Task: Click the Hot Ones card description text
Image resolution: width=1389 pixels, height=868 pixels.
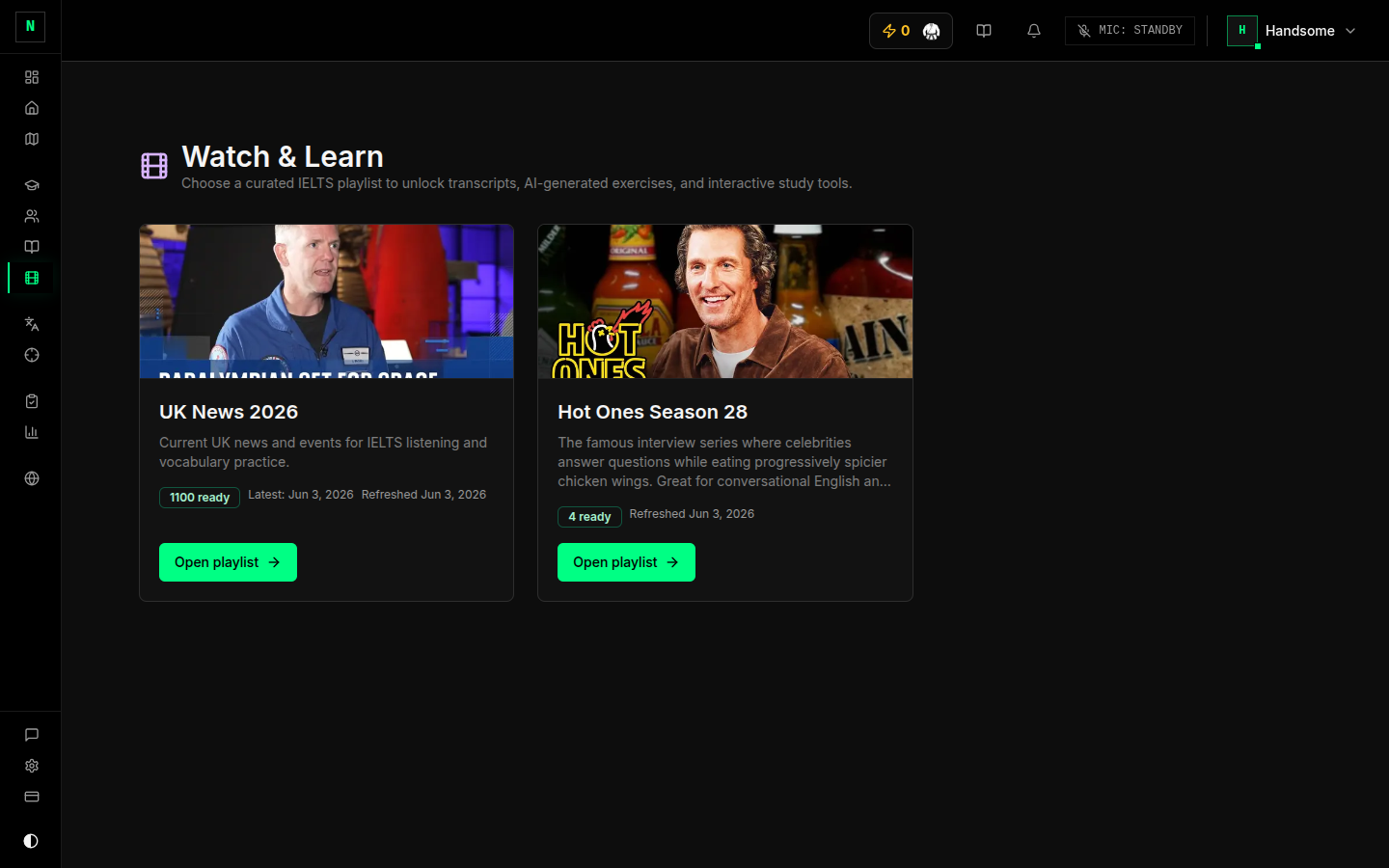Action: pos(724,462)
